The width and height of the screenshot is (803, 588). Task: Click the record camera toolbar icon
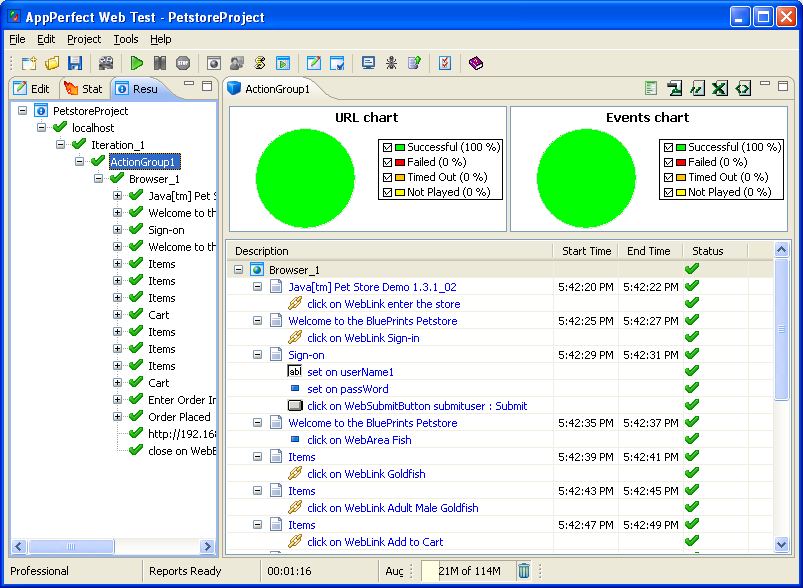(106, 63)
